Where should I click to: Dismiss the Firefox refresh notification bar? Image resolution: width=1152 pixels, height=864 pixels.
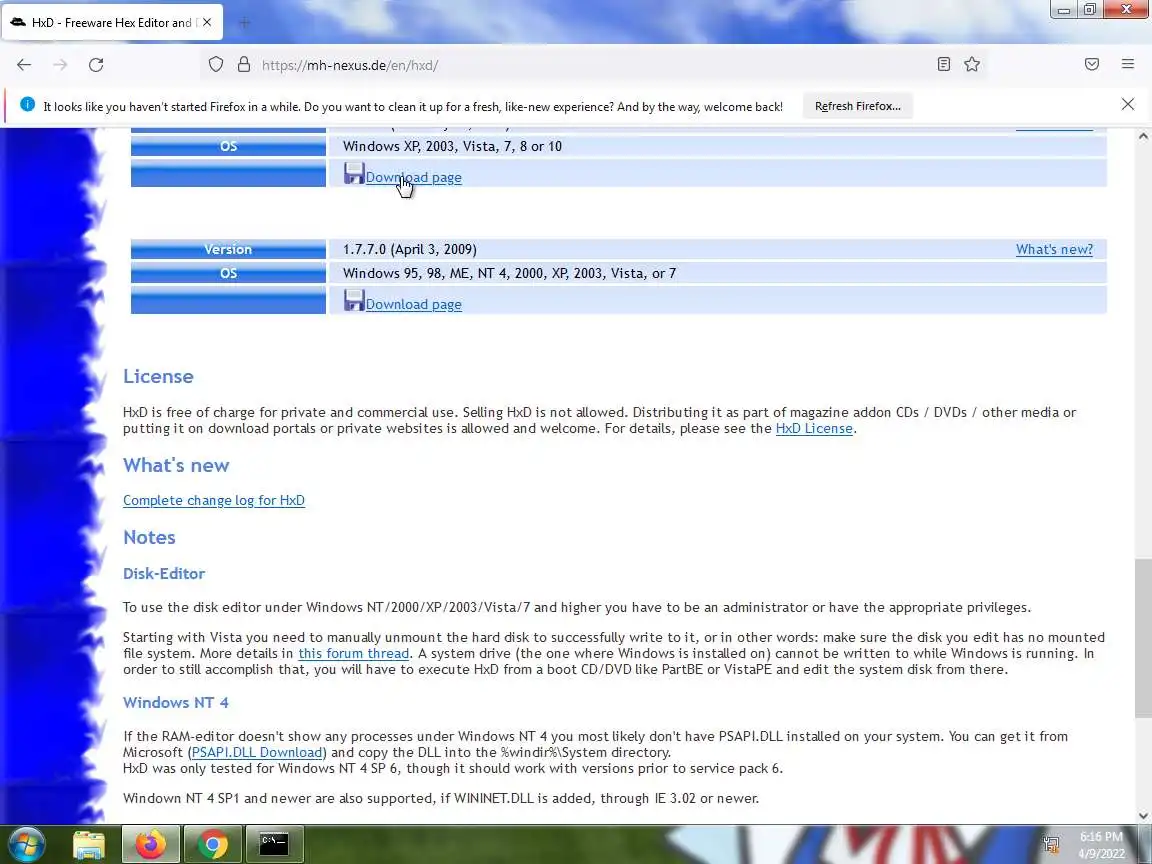coord(1128,104)
